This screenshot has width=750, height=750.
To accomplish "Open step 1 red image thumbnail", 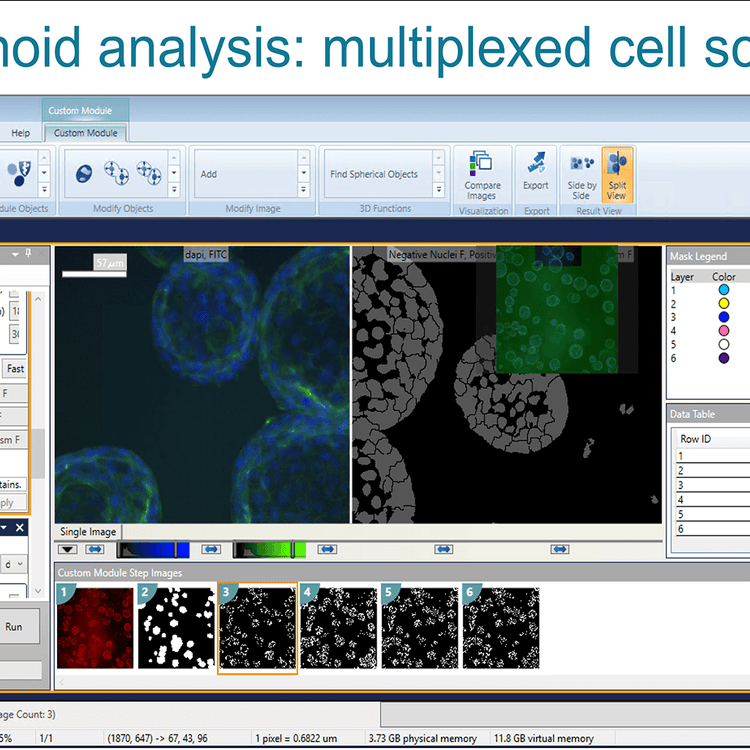I will click(x=95, y=628).
